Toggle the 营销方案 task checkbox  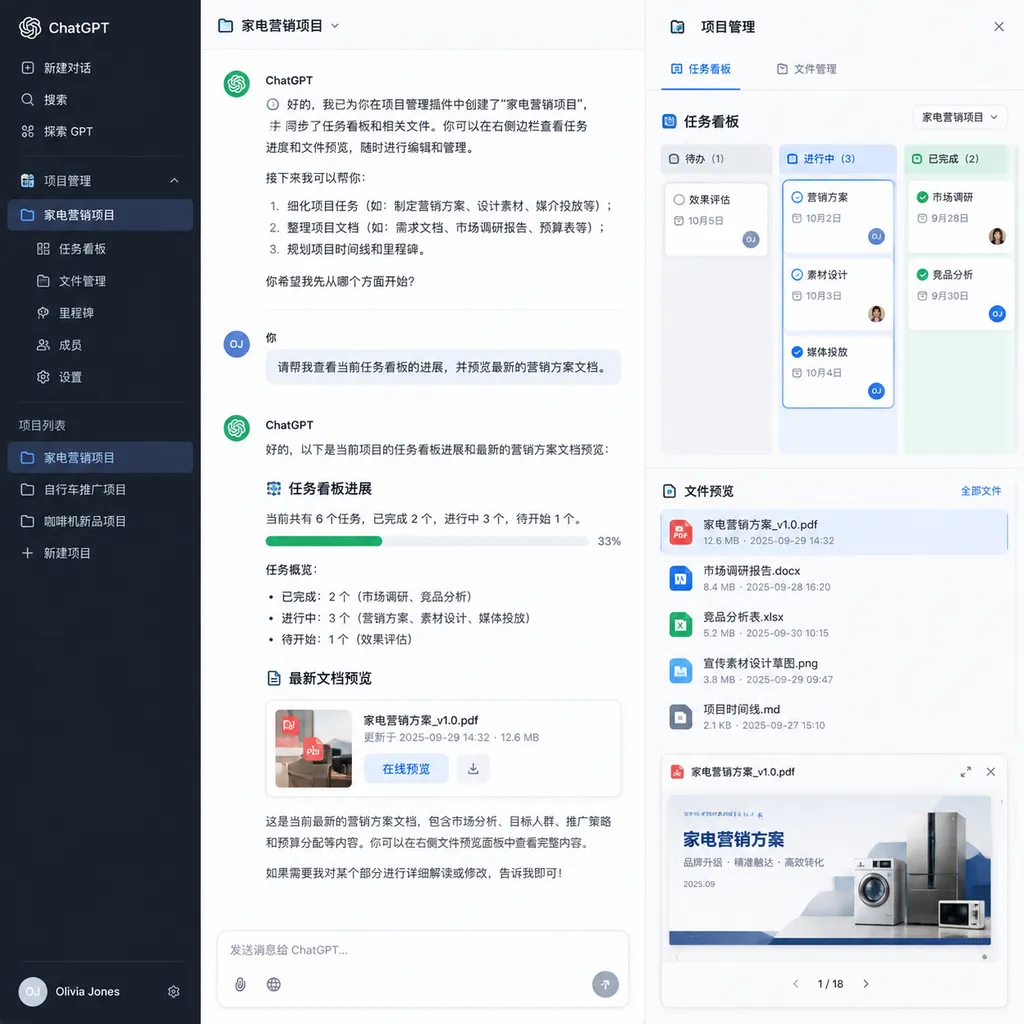(797, 197)
